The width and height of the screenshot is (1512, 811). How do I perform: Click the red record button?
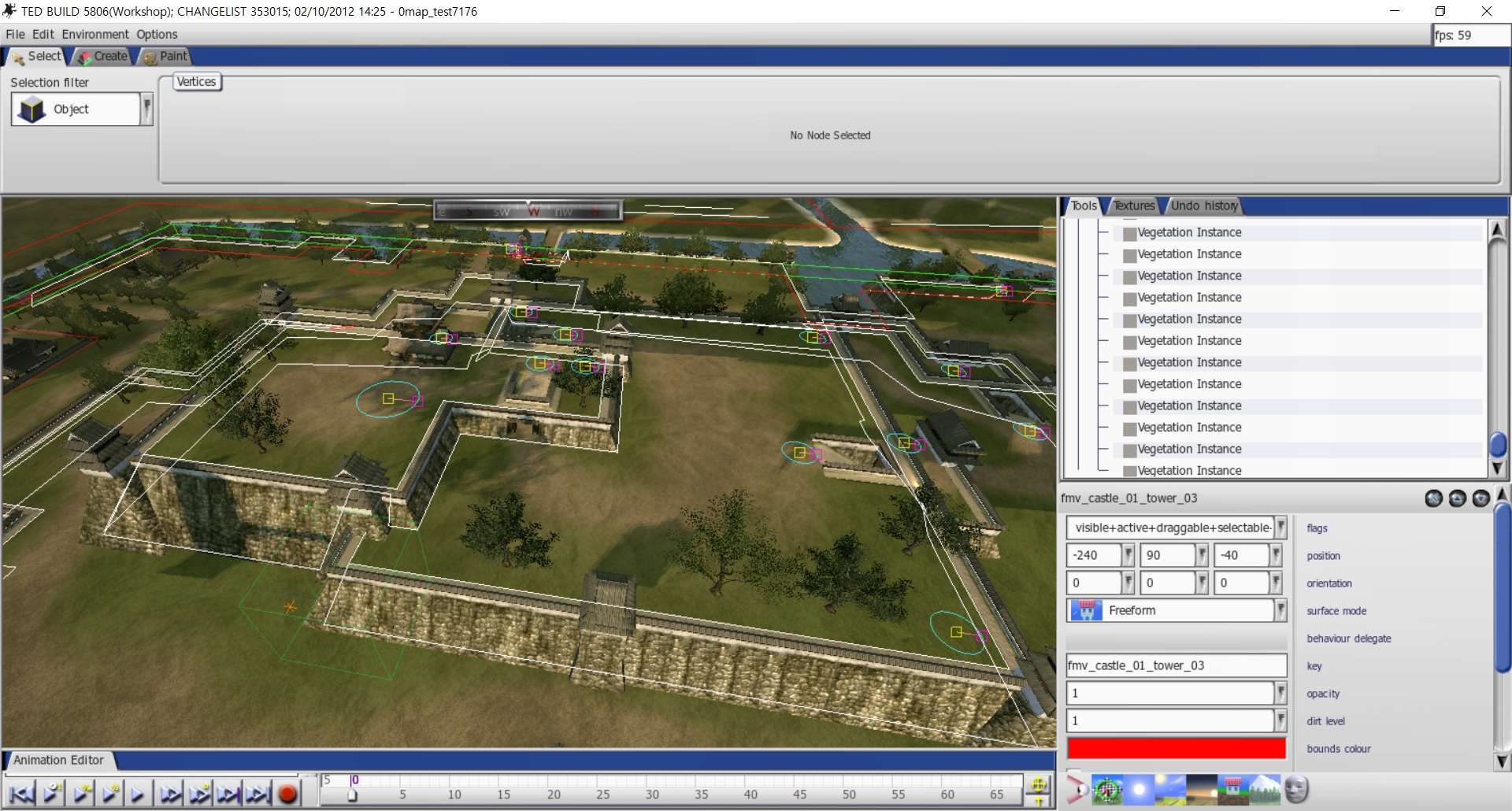click(x=288, y=793)
